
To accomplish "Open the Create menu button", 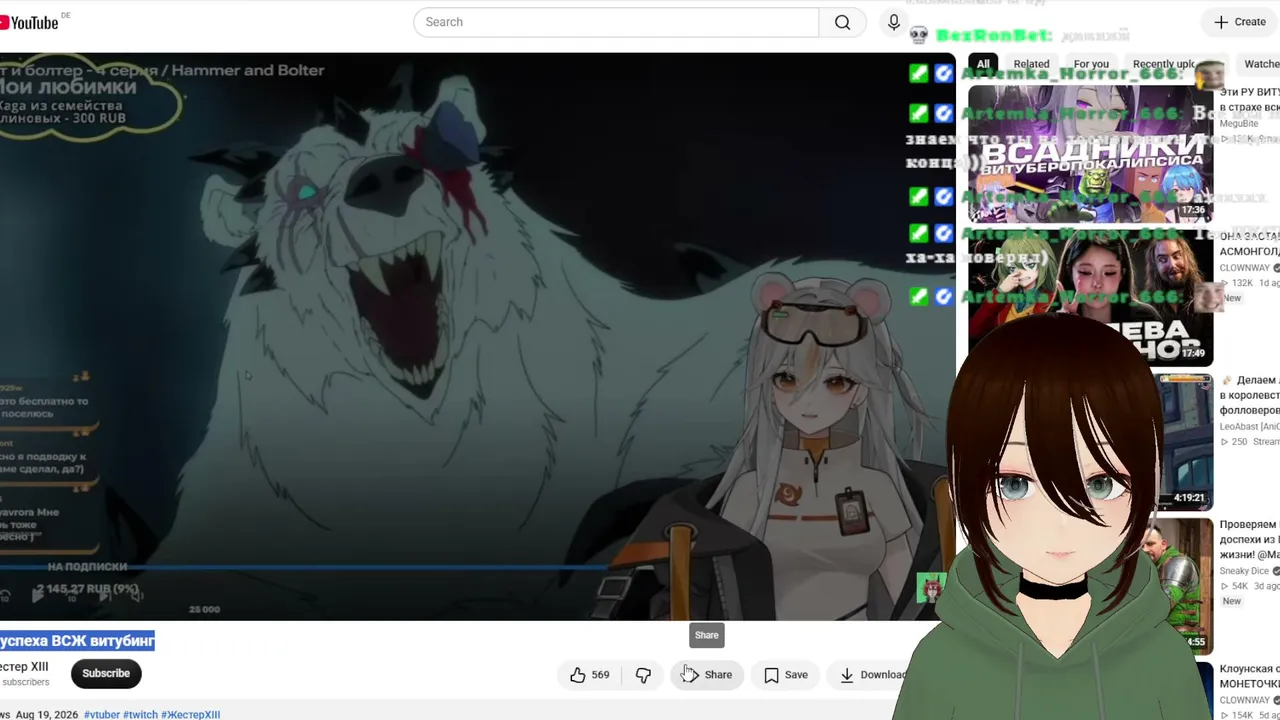I will 1240,22.
